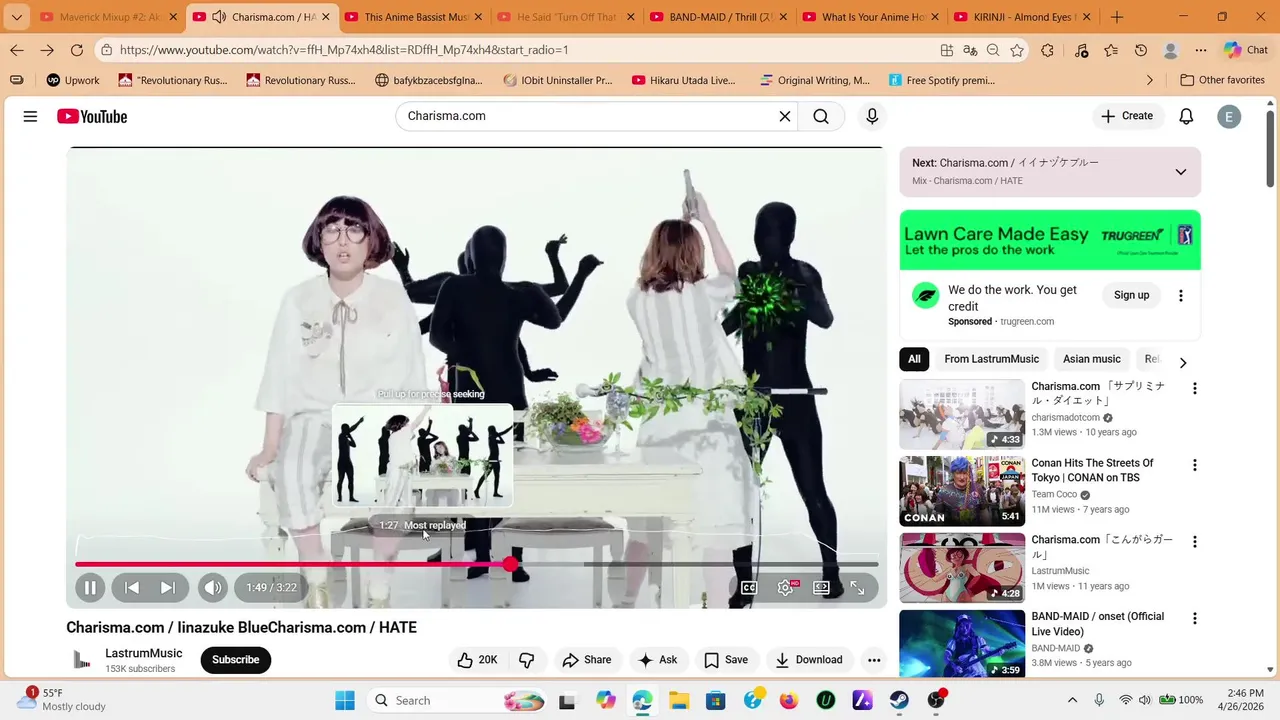
Task: Open the browser extensions puzzle icon
Action: pos(1047,50)
